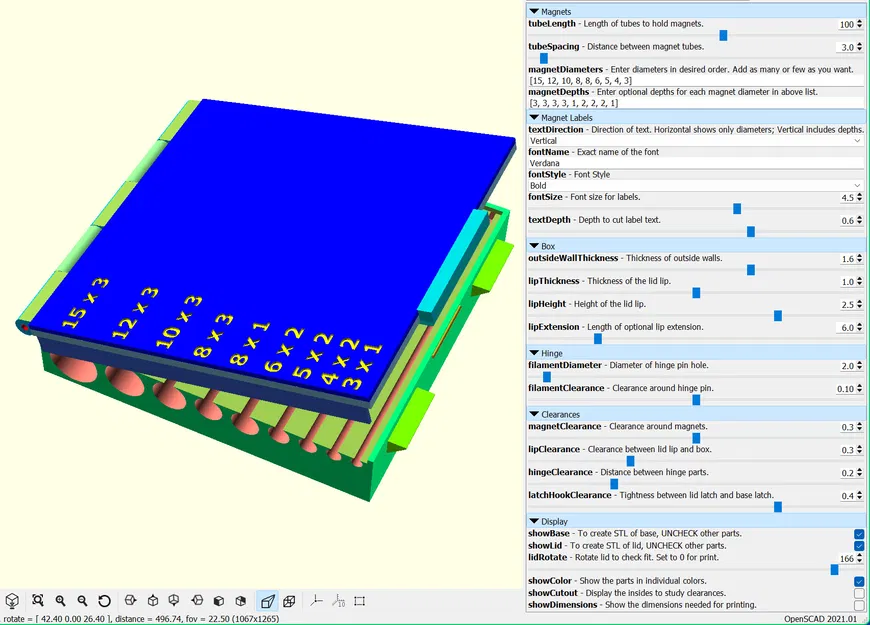Increase fontSize with the stepper arrow
The image size is (870, 625).
[860, 194]
